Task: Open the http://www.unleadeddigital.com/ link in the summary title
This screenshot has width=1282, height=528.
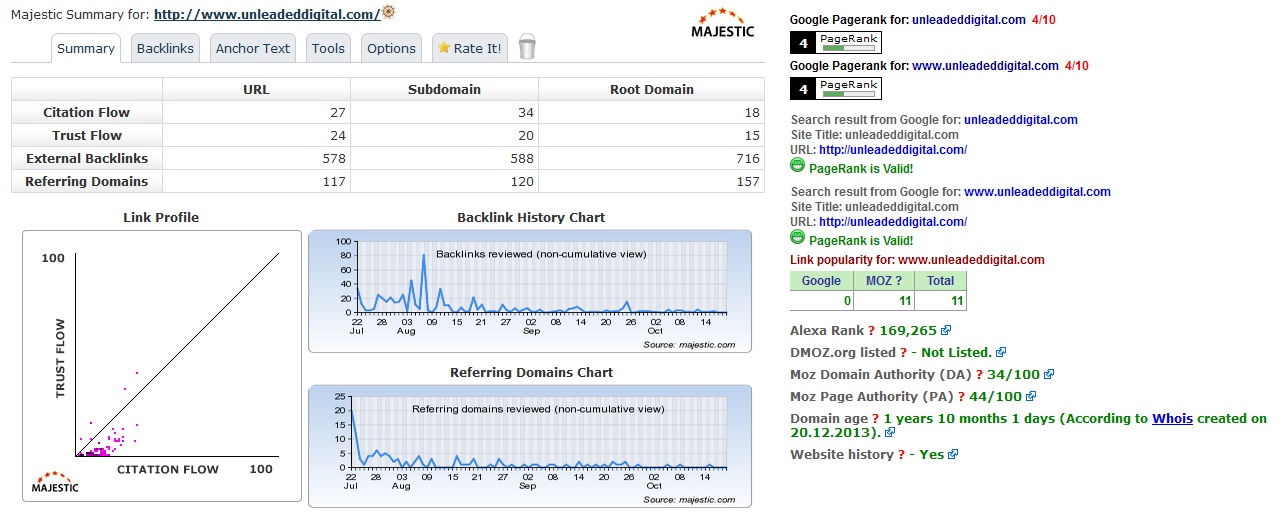Action: pyautogui.click(x=267, y=14)
